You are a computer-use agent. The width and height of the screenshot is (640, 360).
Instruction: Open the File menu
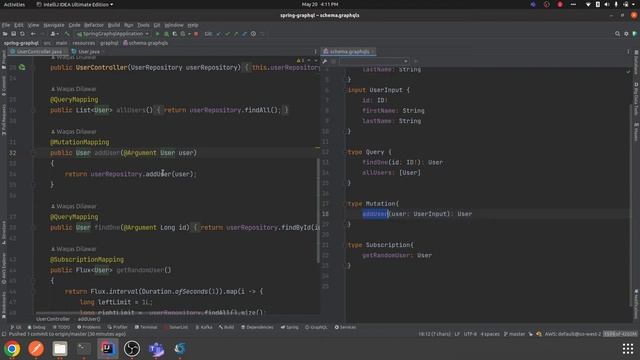click(x=6, y=25)
